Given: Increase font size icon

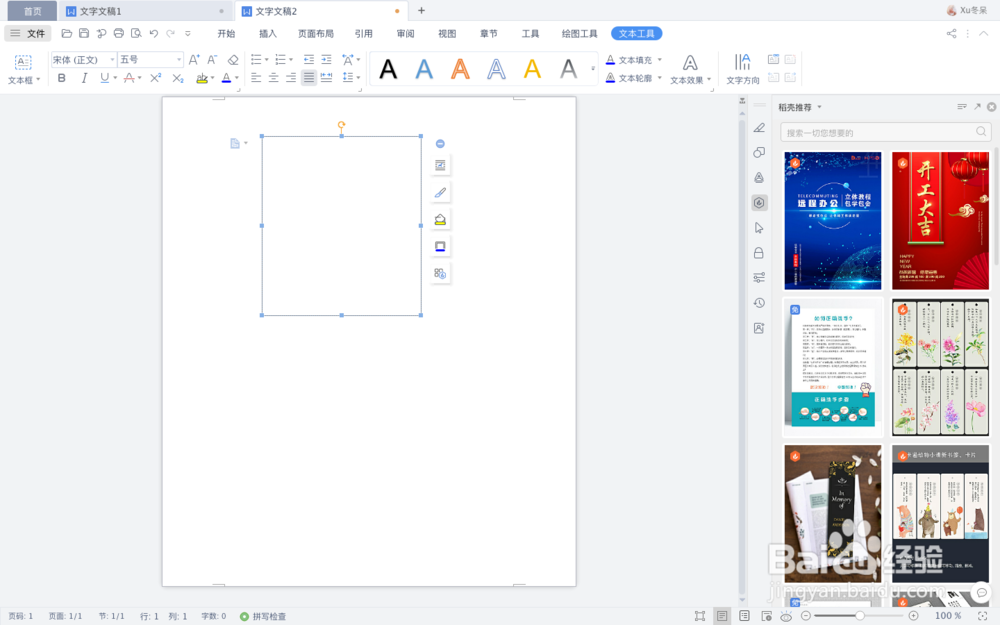Looking at the screenshot, I should [194, 59].
